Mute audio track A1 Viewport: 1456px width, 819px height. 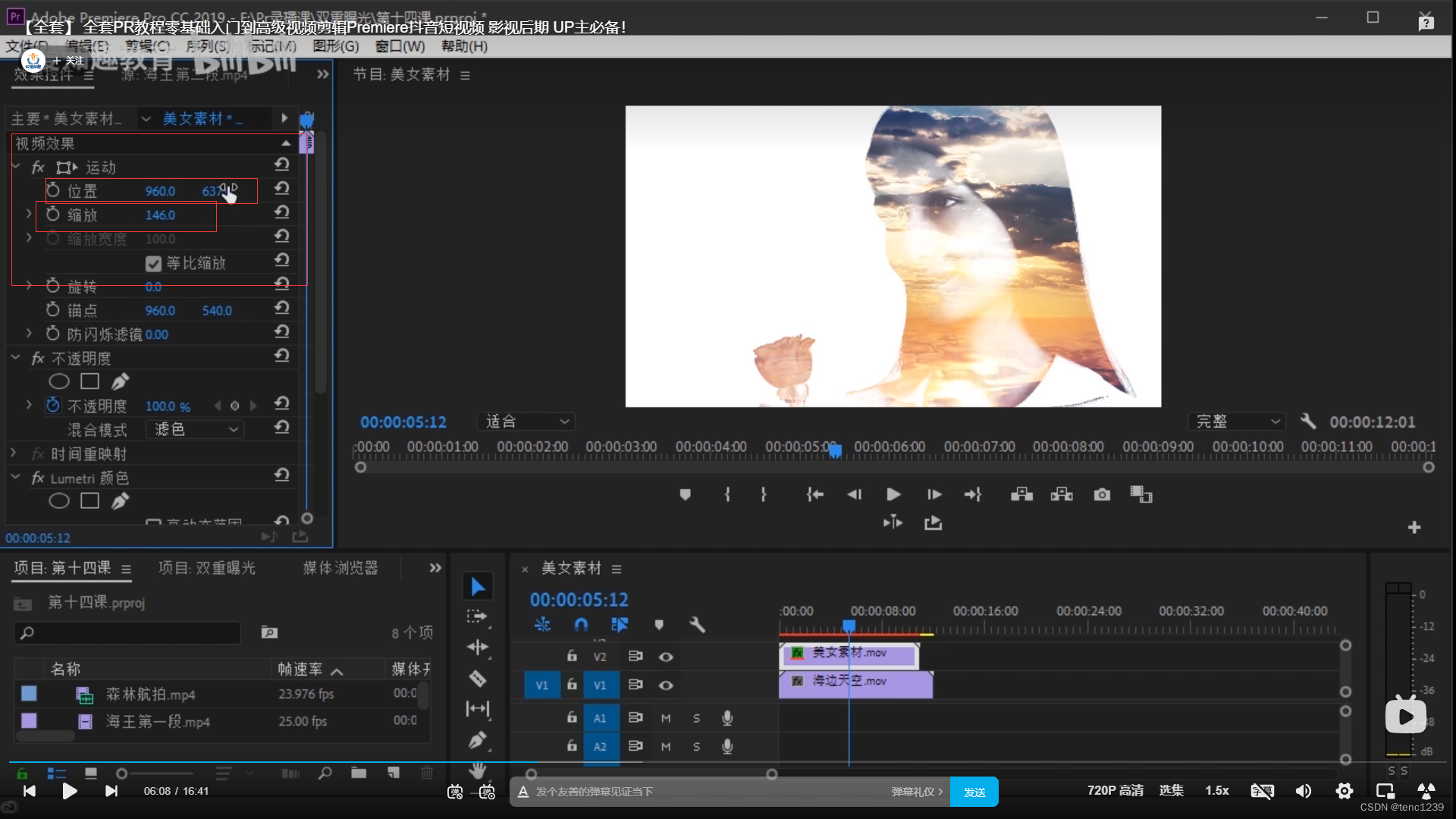666,718
